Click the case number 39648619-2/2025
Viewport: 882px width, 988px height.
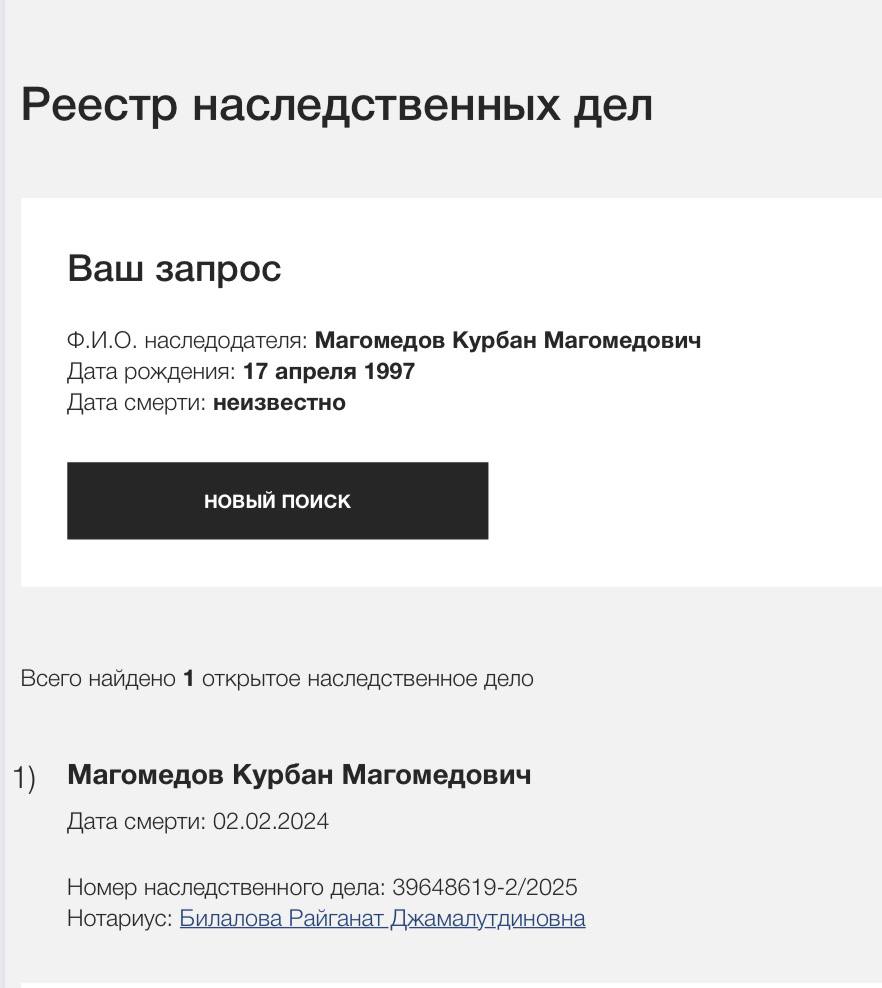click(x=484, y=887)
